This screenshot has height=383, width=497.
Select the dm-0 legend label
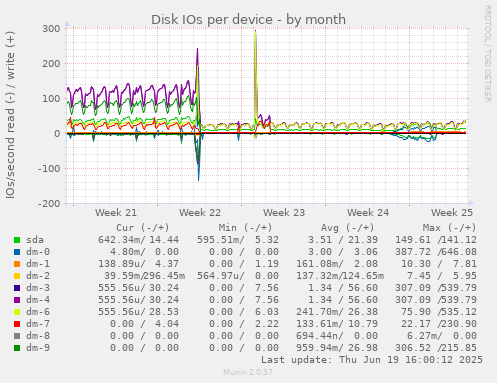[38, 252]
